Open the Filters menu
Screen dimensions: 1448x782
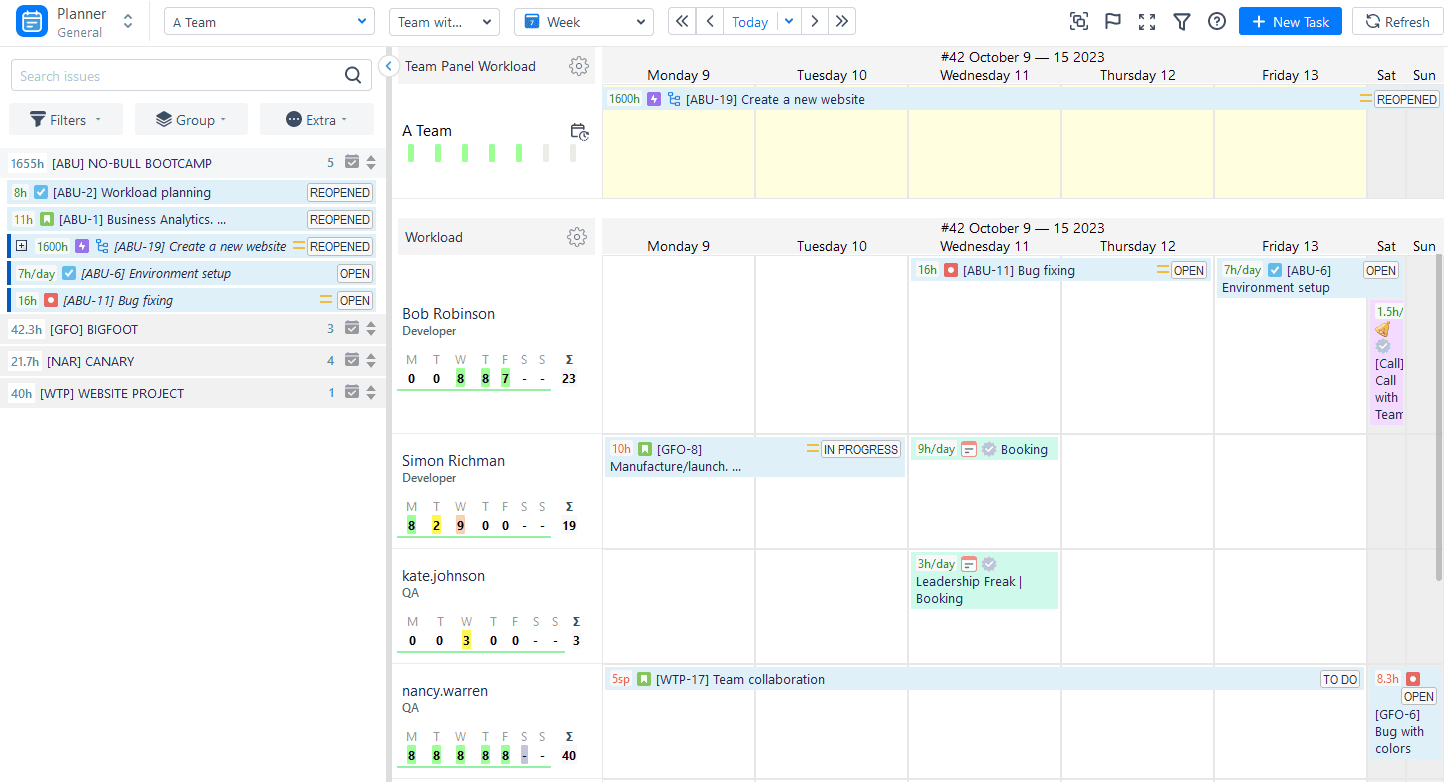click(65, 119)
